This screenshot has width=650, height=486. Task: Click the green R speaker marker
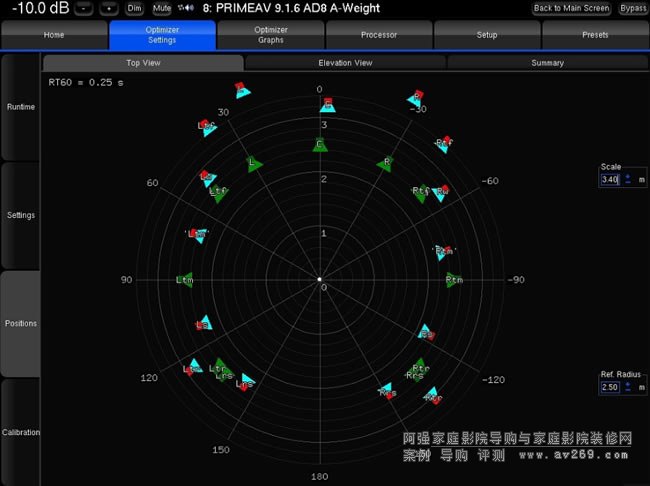tap(386, 163)
